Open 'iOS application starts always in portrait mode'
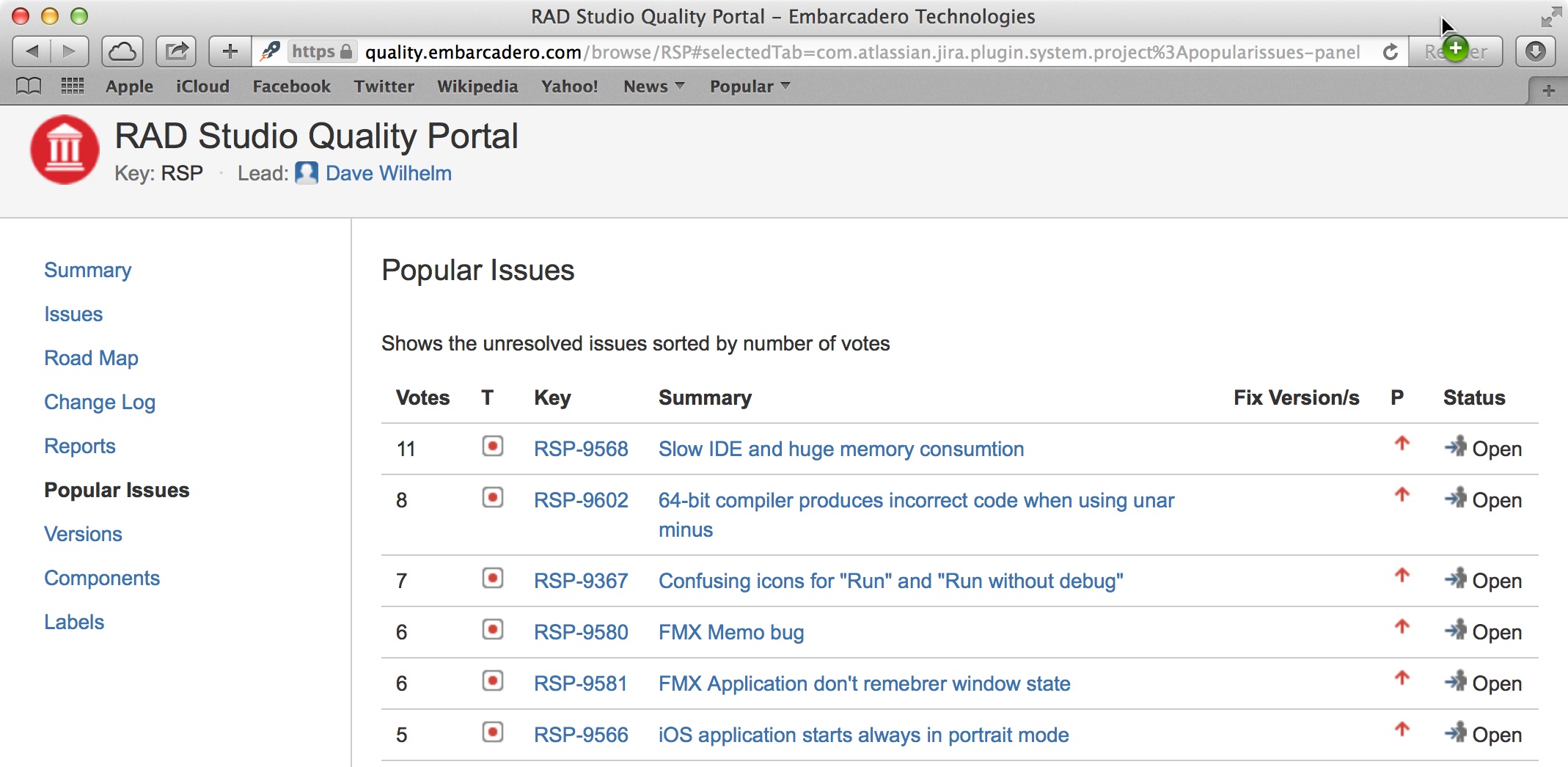 (x=864, y=735)
